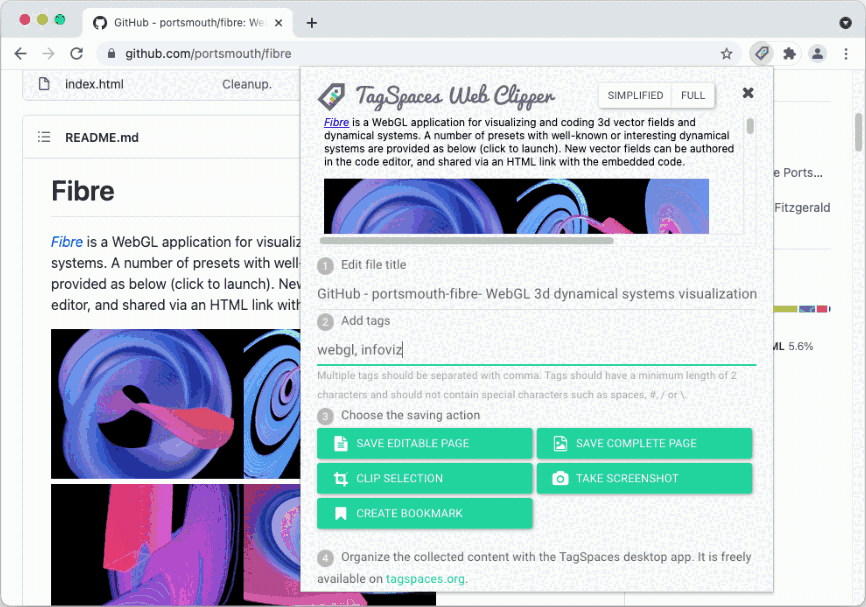
Task: Open the Chrome three-dot menu
Action: click(845, 54)
